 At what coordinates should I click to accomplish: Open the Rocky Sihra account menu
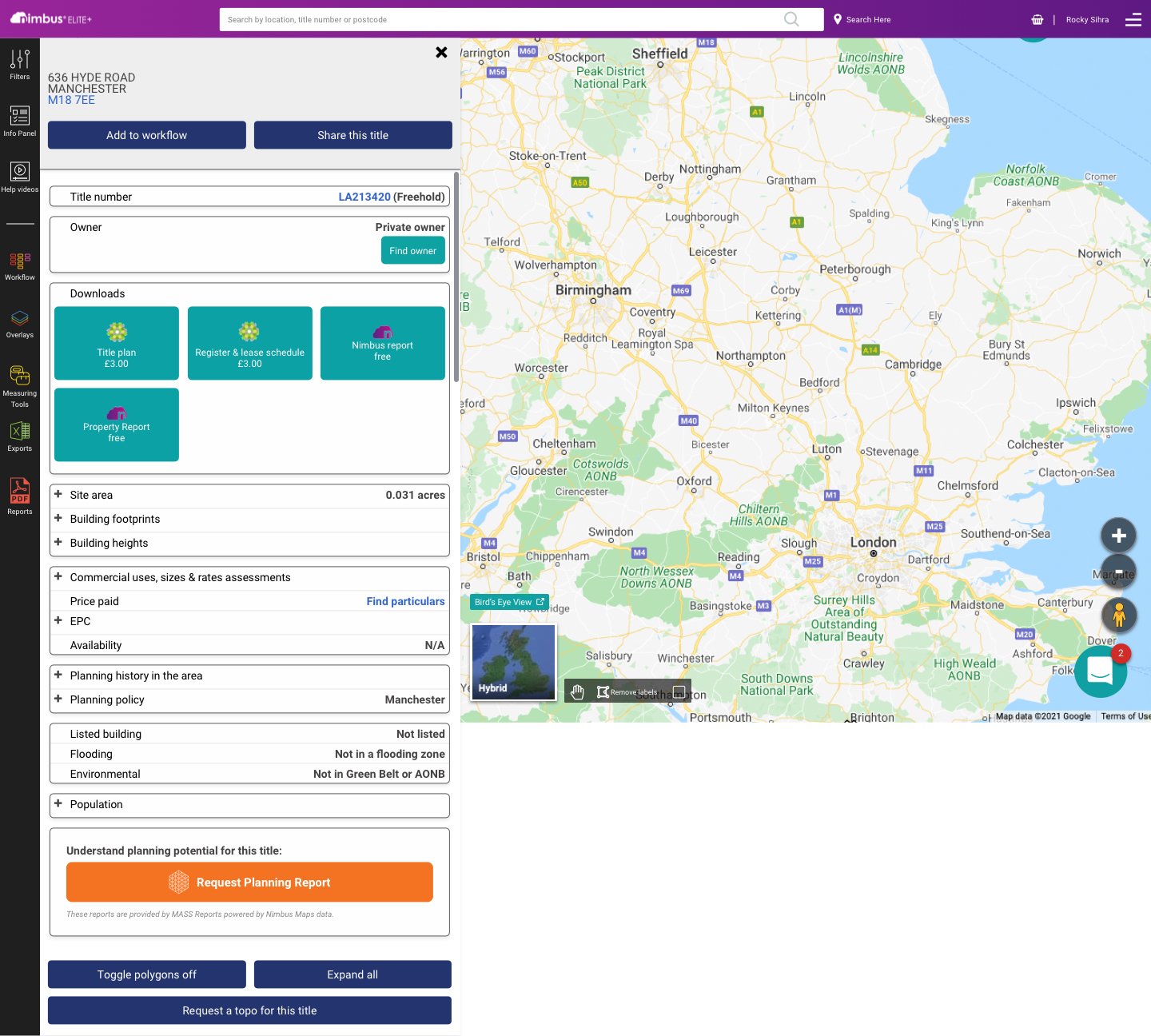(x=1087, y=19)
